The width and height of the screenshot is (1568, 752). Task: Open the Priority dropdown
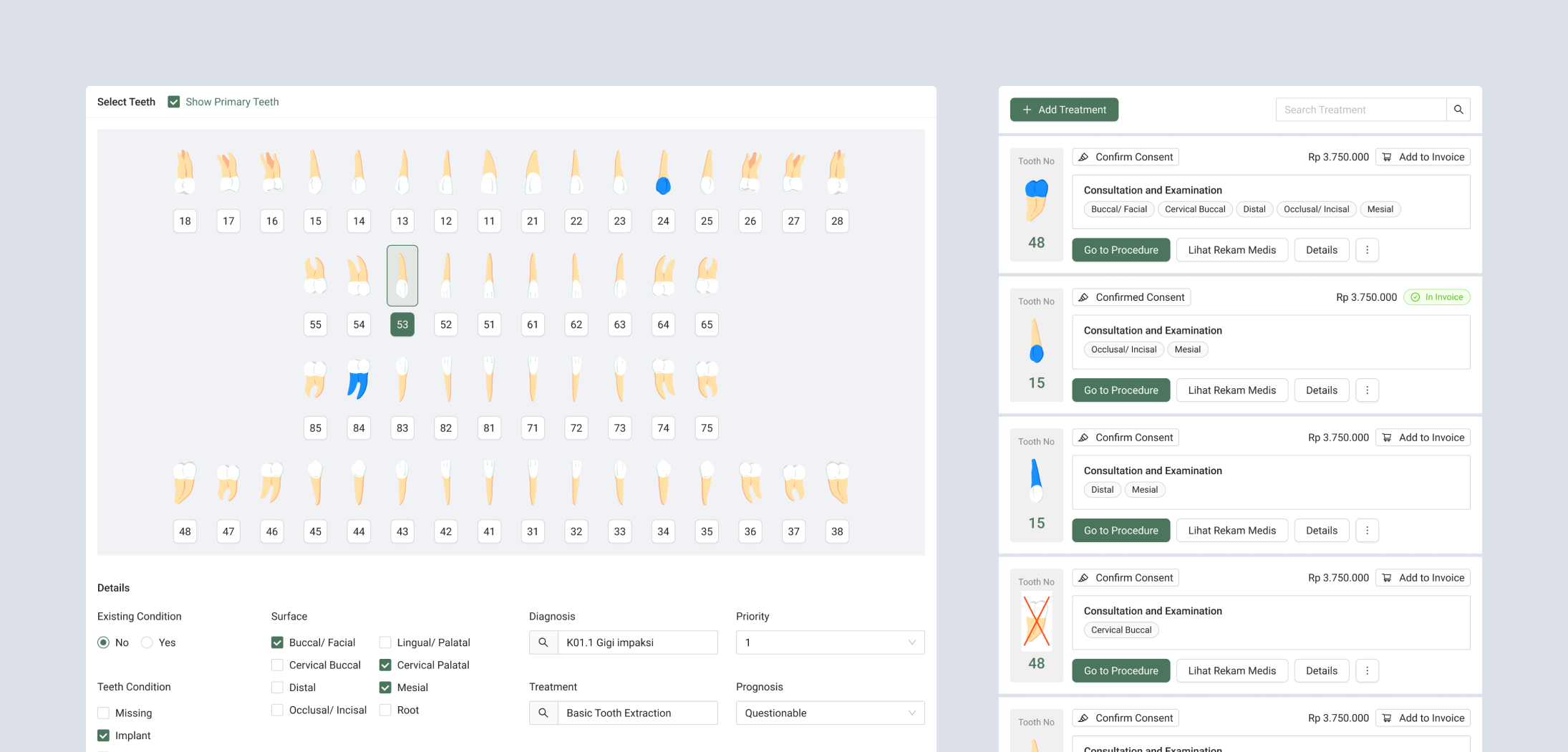coord(830,642)
